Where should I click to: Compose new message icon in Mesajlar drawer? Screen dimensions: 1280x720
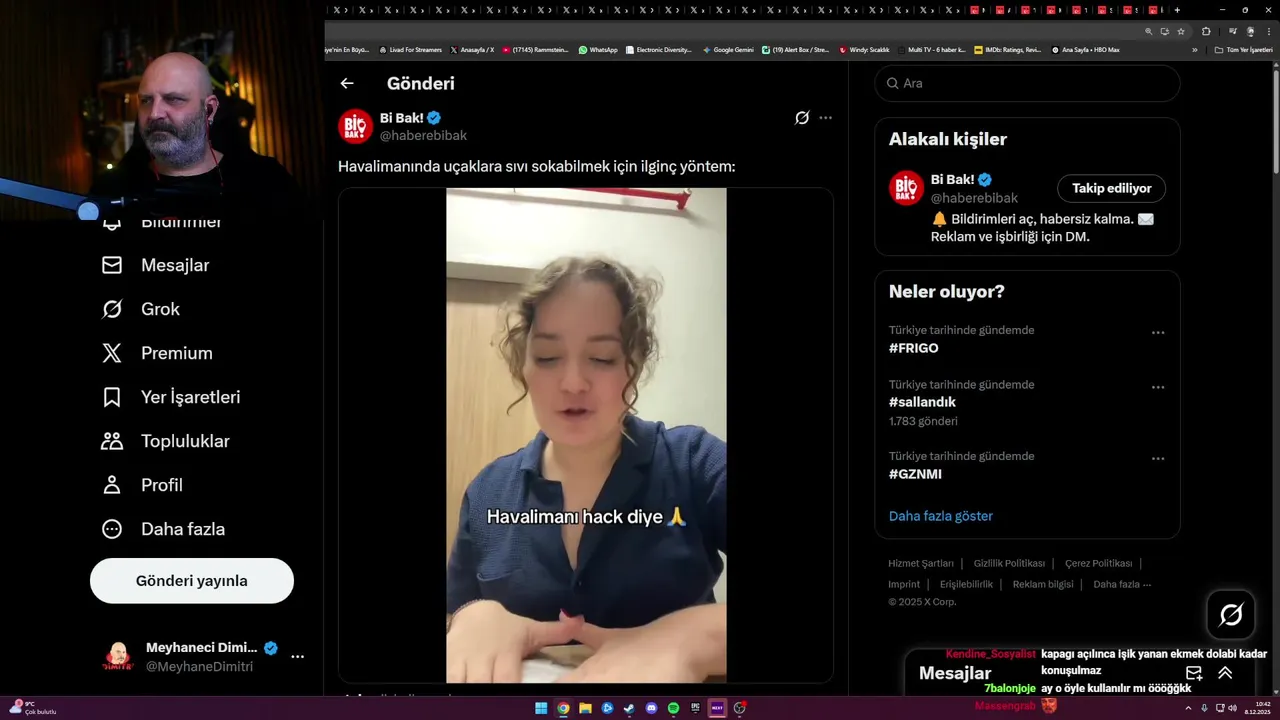tap(1194, 673)
